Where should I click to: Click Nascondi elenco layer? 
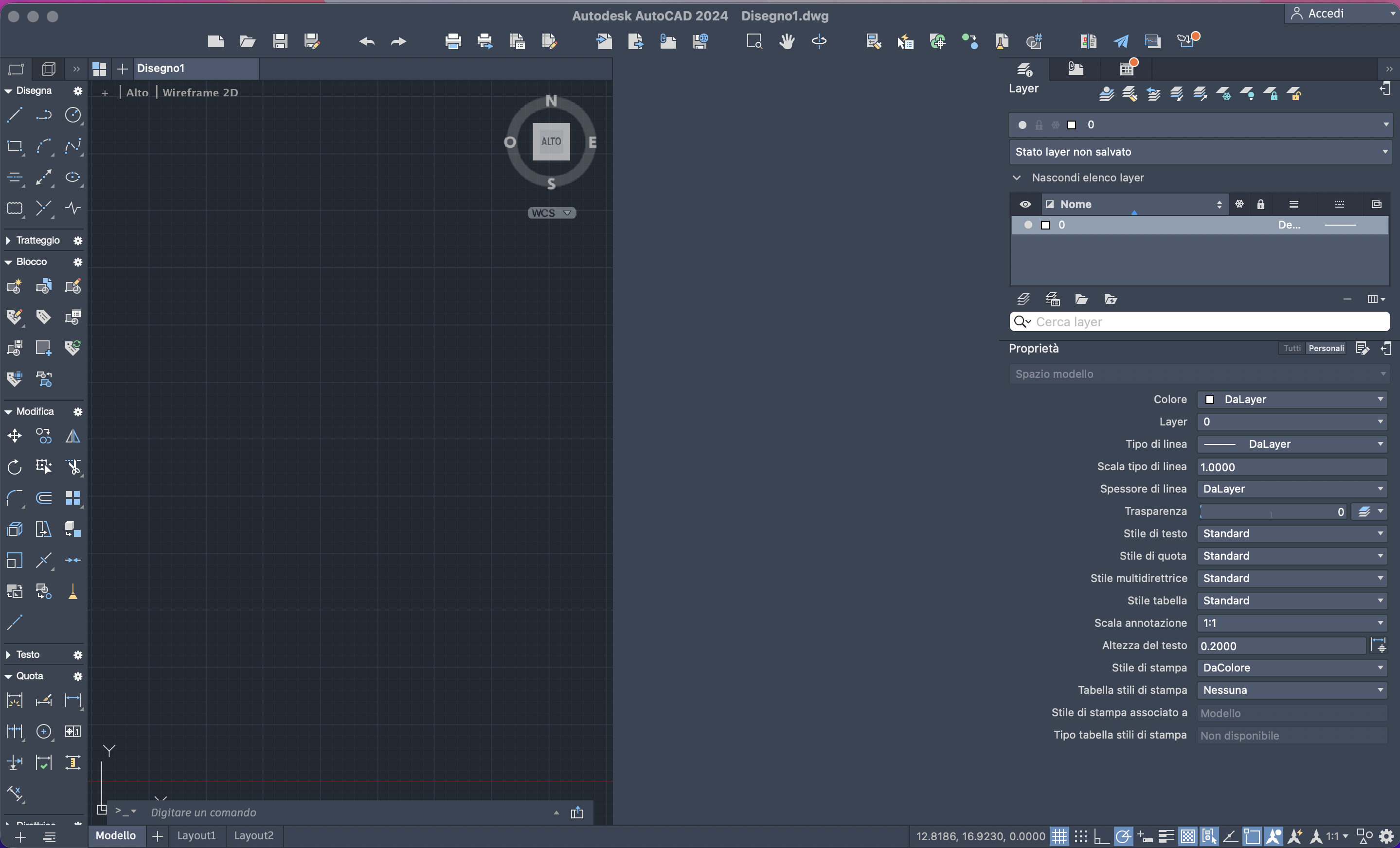click(1087, 178)
